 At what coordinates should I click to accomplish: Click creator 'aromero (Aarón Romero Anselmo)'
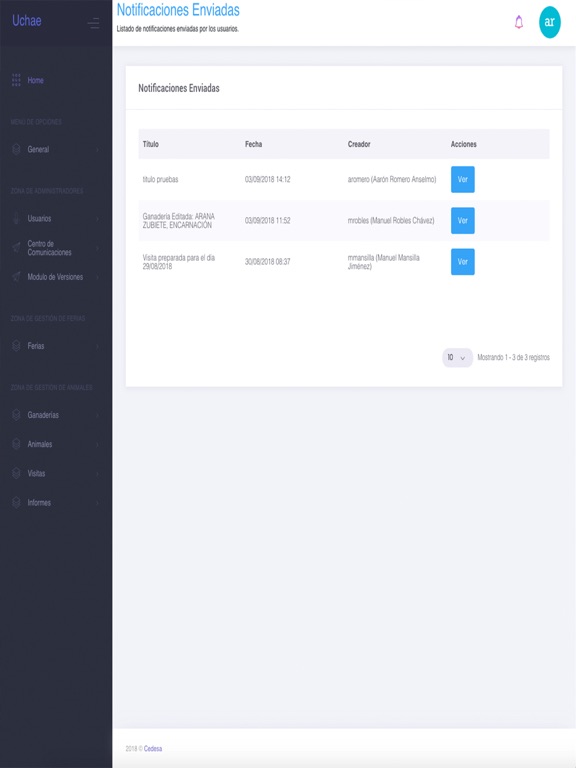pyautogui.click(x=391, y=179)
